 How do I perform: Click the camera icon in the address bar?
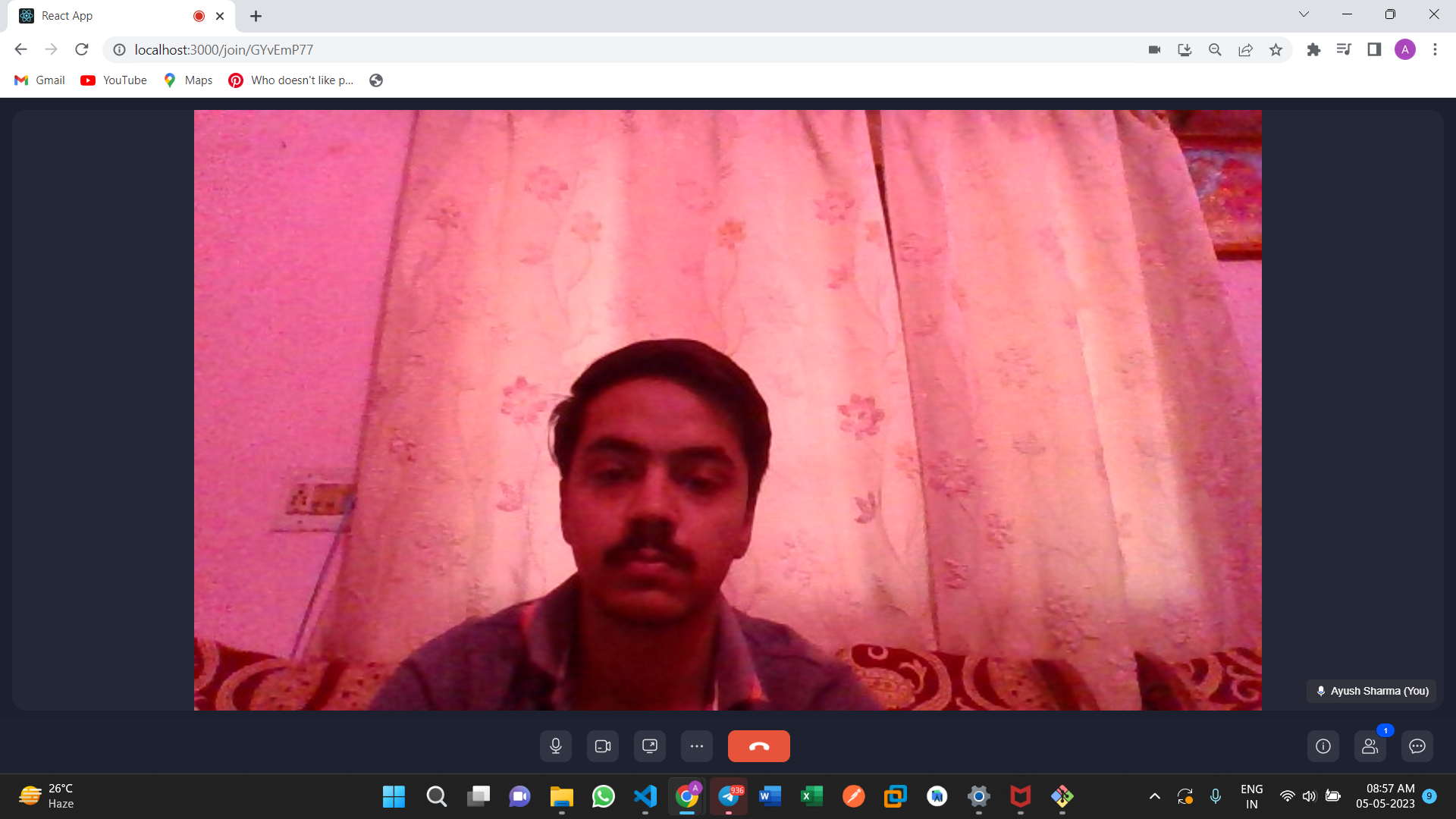click(x=1154, y=49)
